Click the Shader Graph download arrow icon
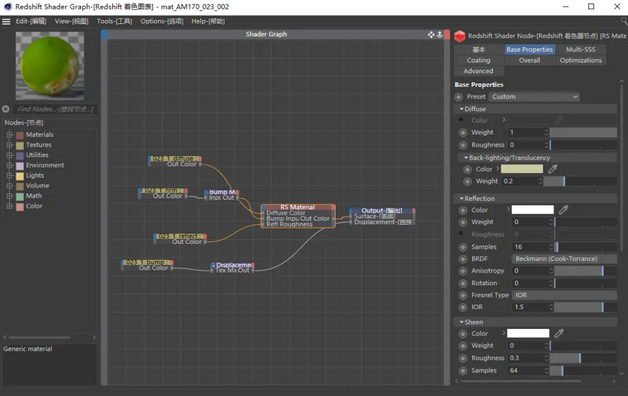This screenshot has height=396, width=628. (x=439, y=35)
